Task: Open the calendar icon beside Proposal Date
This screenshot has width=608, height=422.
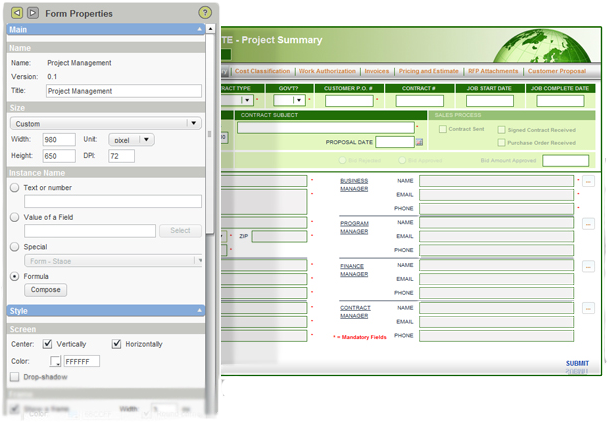Action: coord(420,142)
